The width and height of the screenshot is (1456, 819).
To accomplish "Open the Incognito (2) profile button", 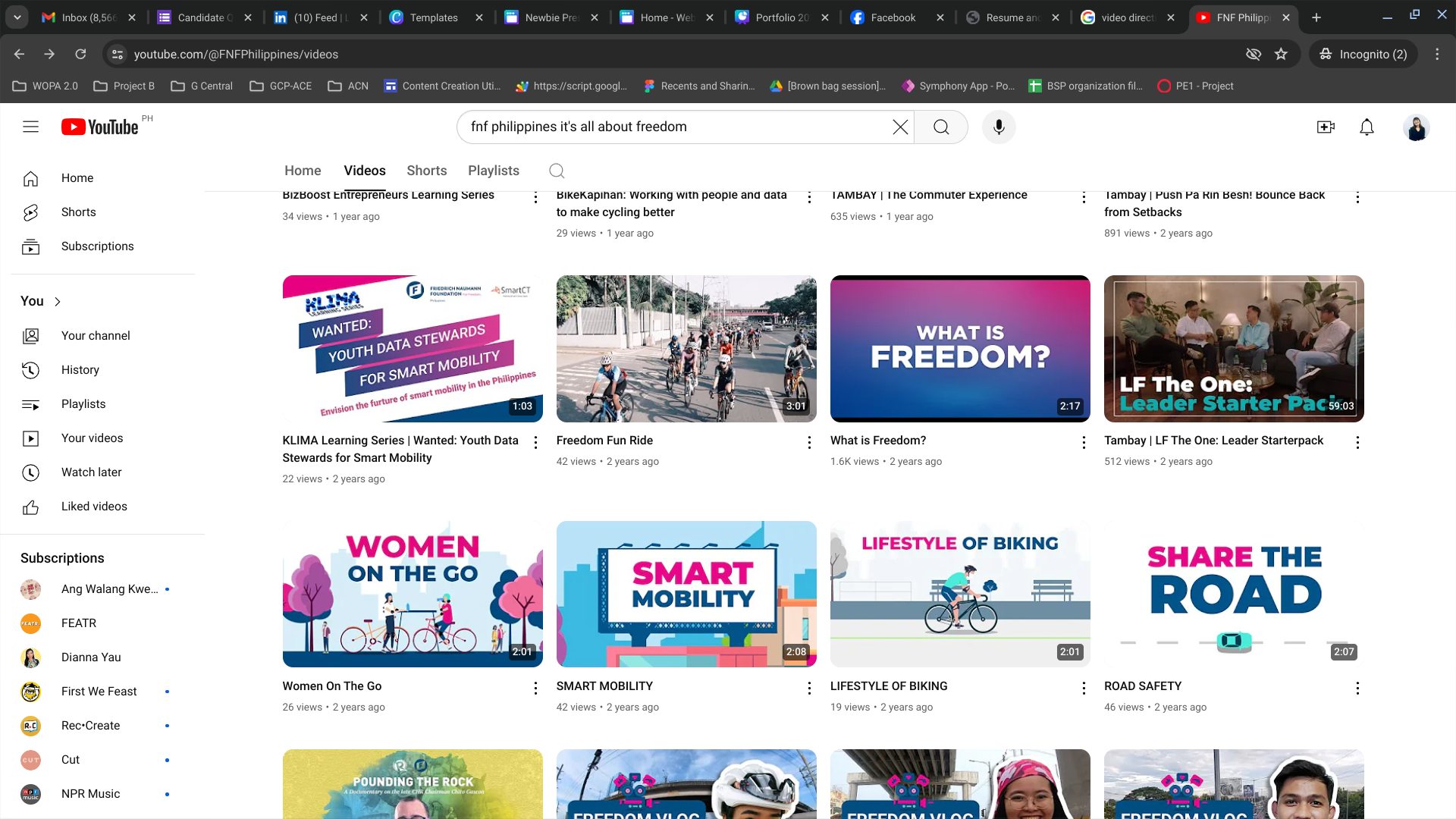I will tap(1363, 54).
